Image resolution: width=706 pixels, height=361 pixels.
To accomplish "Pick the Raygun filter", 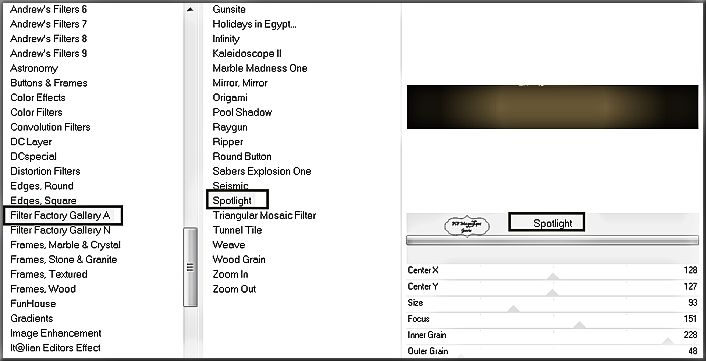I will pos(230,127).
